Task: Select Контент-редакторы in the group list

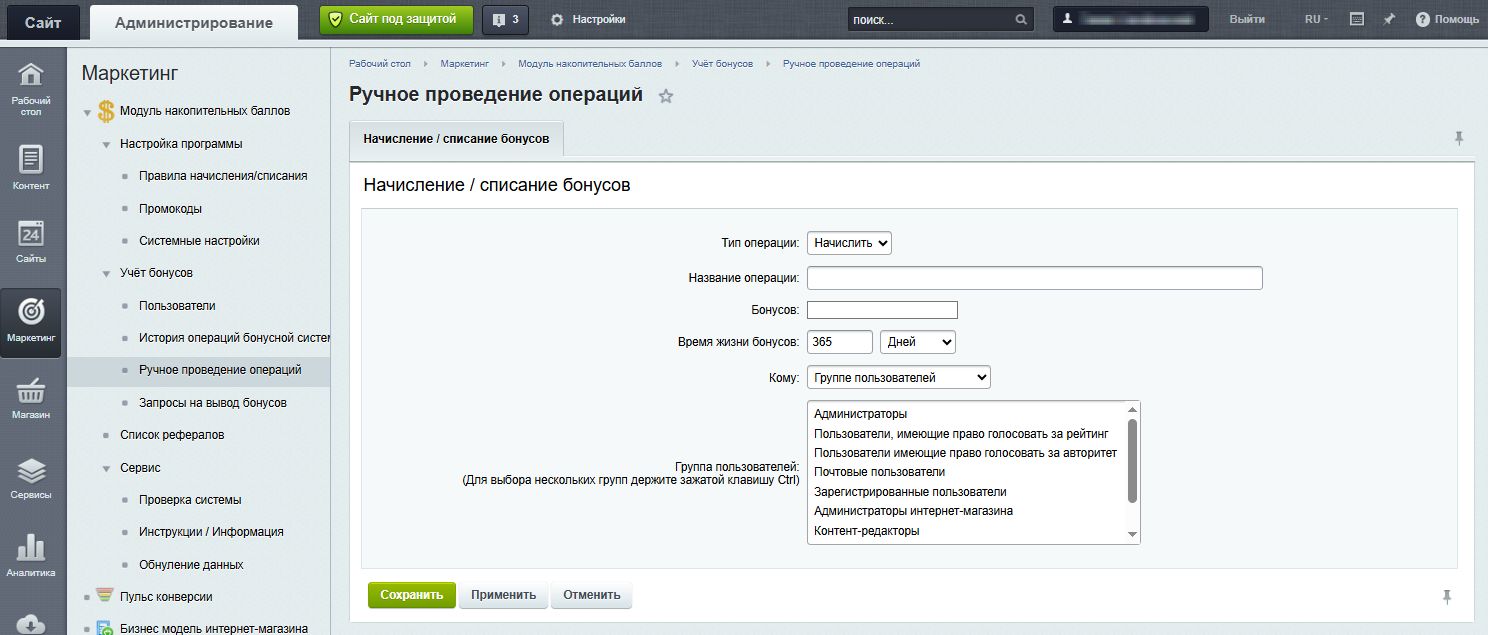Action: [866, 531]
